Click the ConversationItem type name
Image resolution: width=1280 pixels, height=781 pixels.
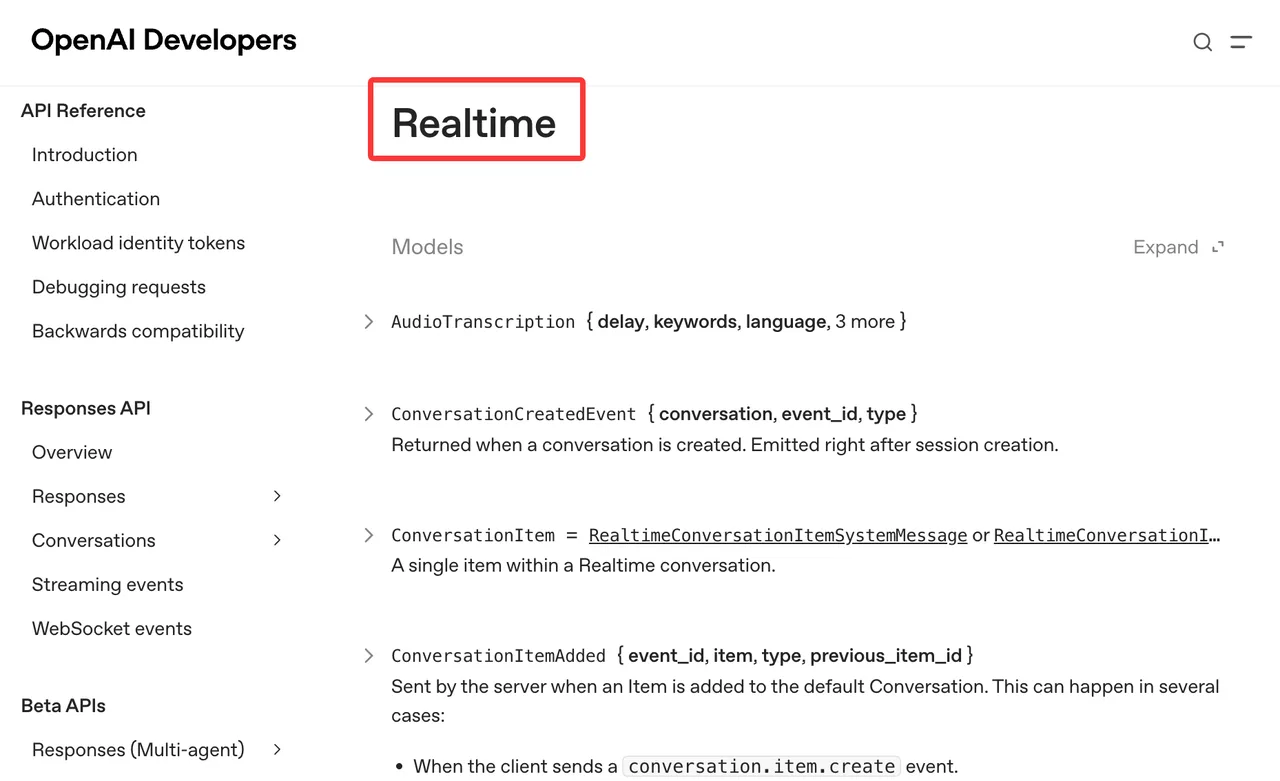coord(473,536)
